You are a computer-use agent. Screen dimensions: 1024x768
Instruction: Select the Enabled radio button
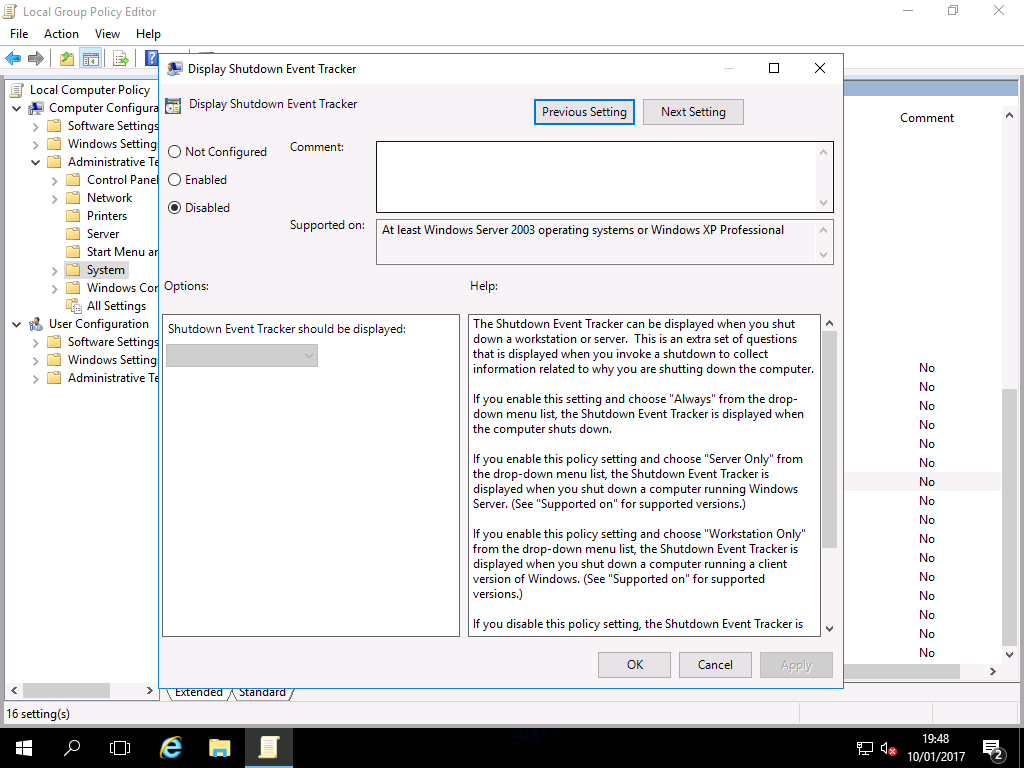pyautogui.click(x=174, y=180)
